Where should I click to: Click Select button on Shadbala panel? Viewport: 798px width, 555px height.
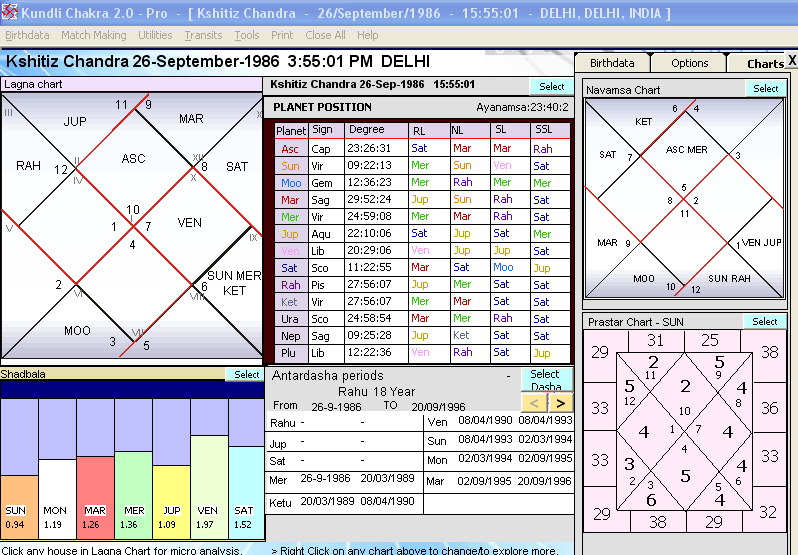click(x=246, y=374)
